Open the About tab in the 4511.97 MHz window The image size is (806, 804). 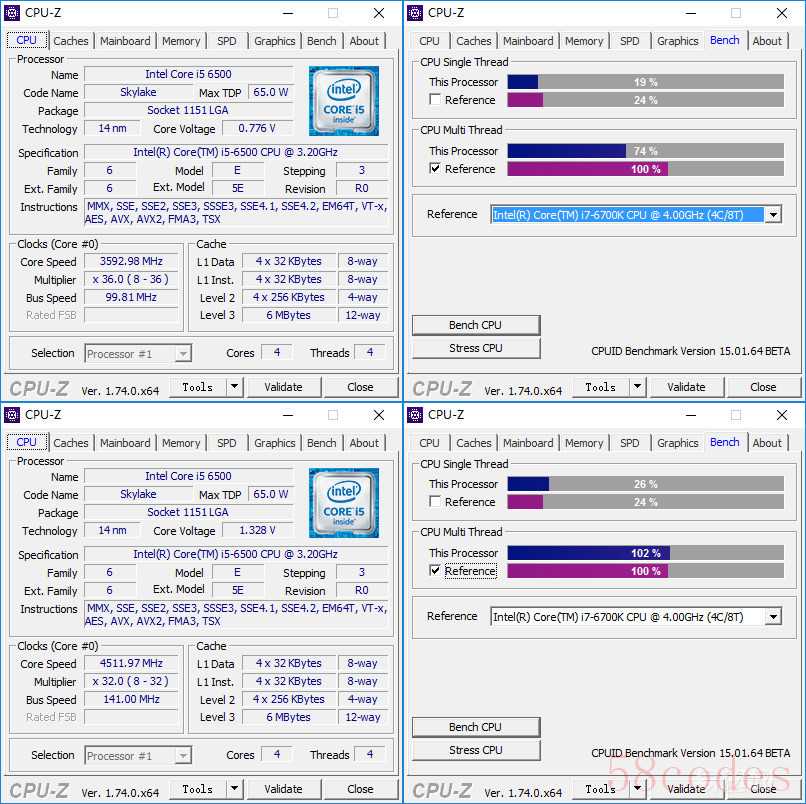point(364,443)
